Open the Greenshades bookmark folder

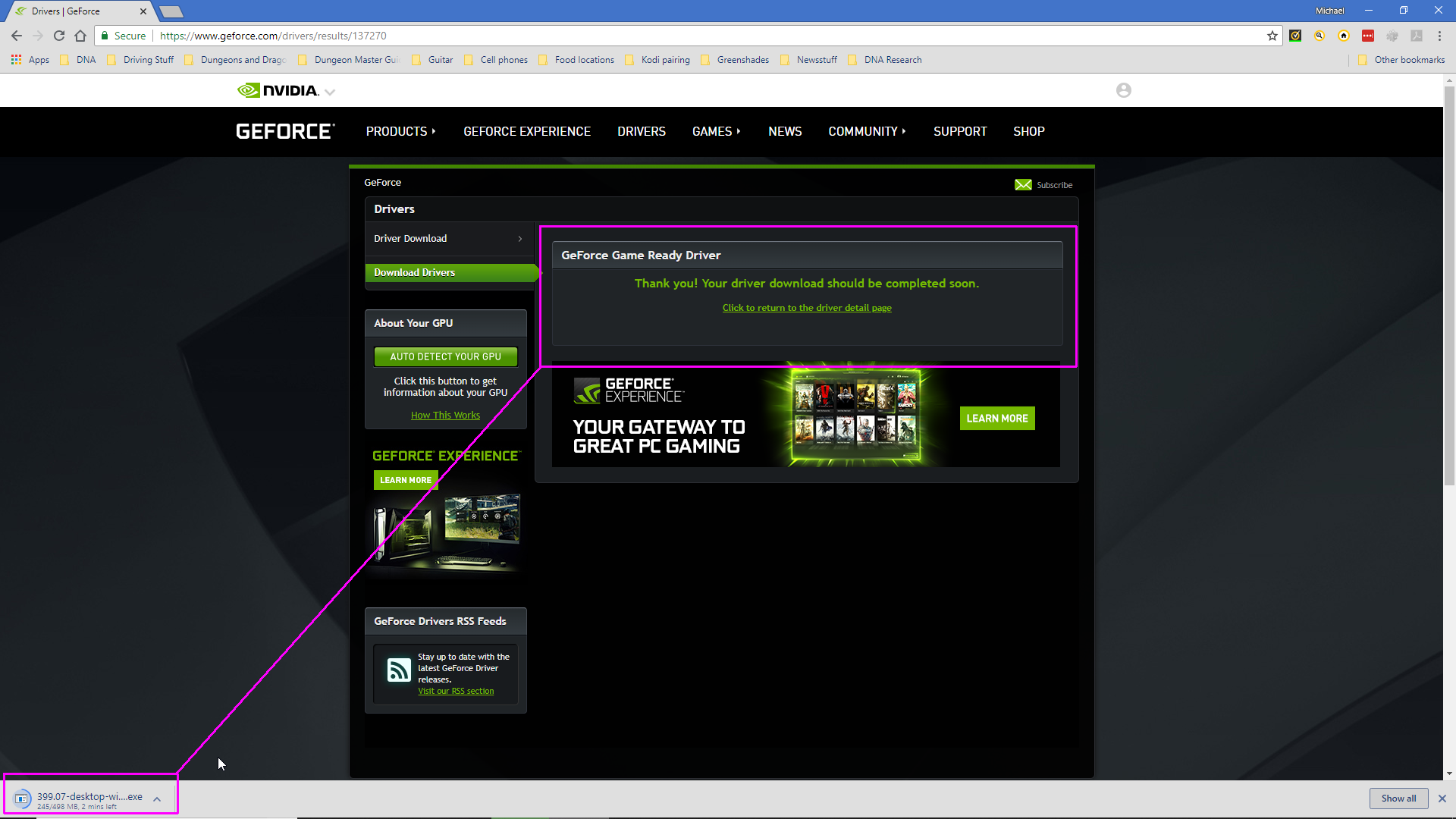735,60
